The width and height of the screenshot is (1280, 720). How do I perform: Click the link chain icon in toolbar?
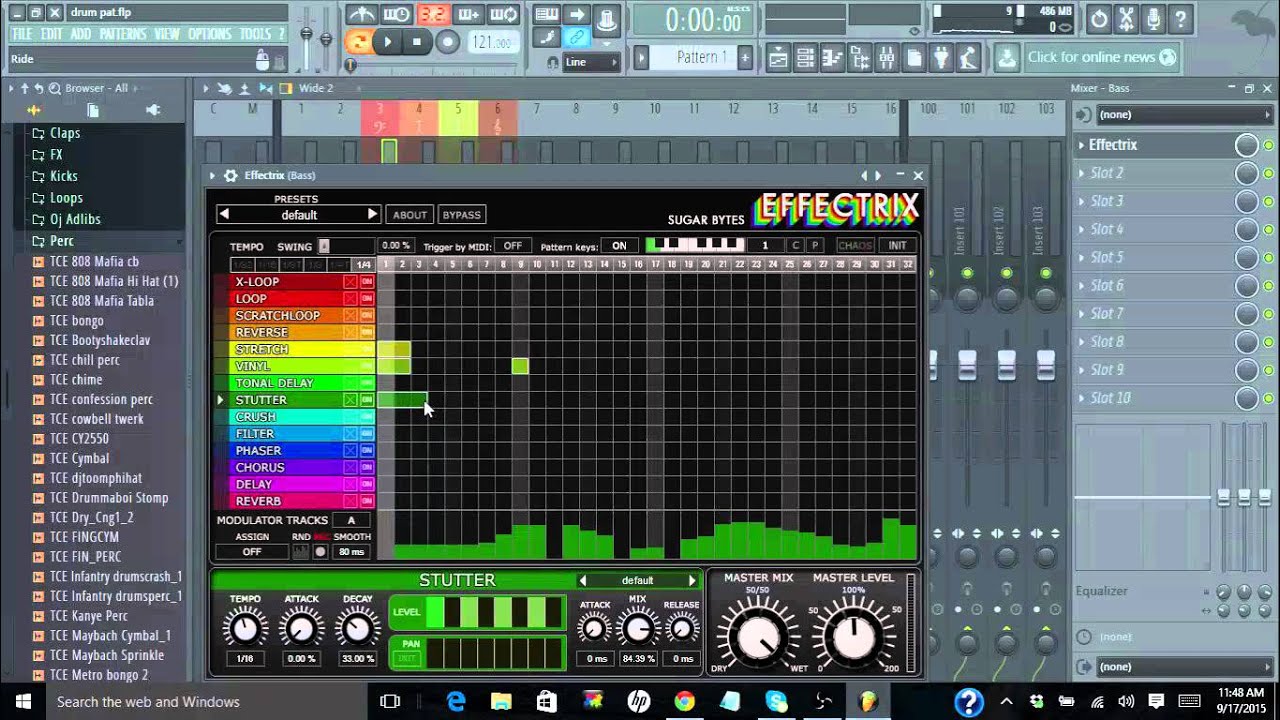pos(576,38)
